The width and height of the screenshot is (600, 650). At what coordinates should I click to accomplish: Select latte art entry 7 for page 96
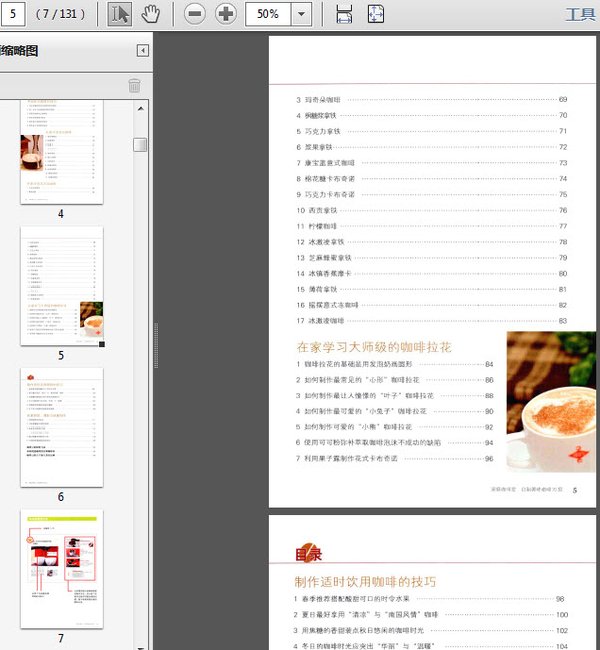click(x=394, y=458)
